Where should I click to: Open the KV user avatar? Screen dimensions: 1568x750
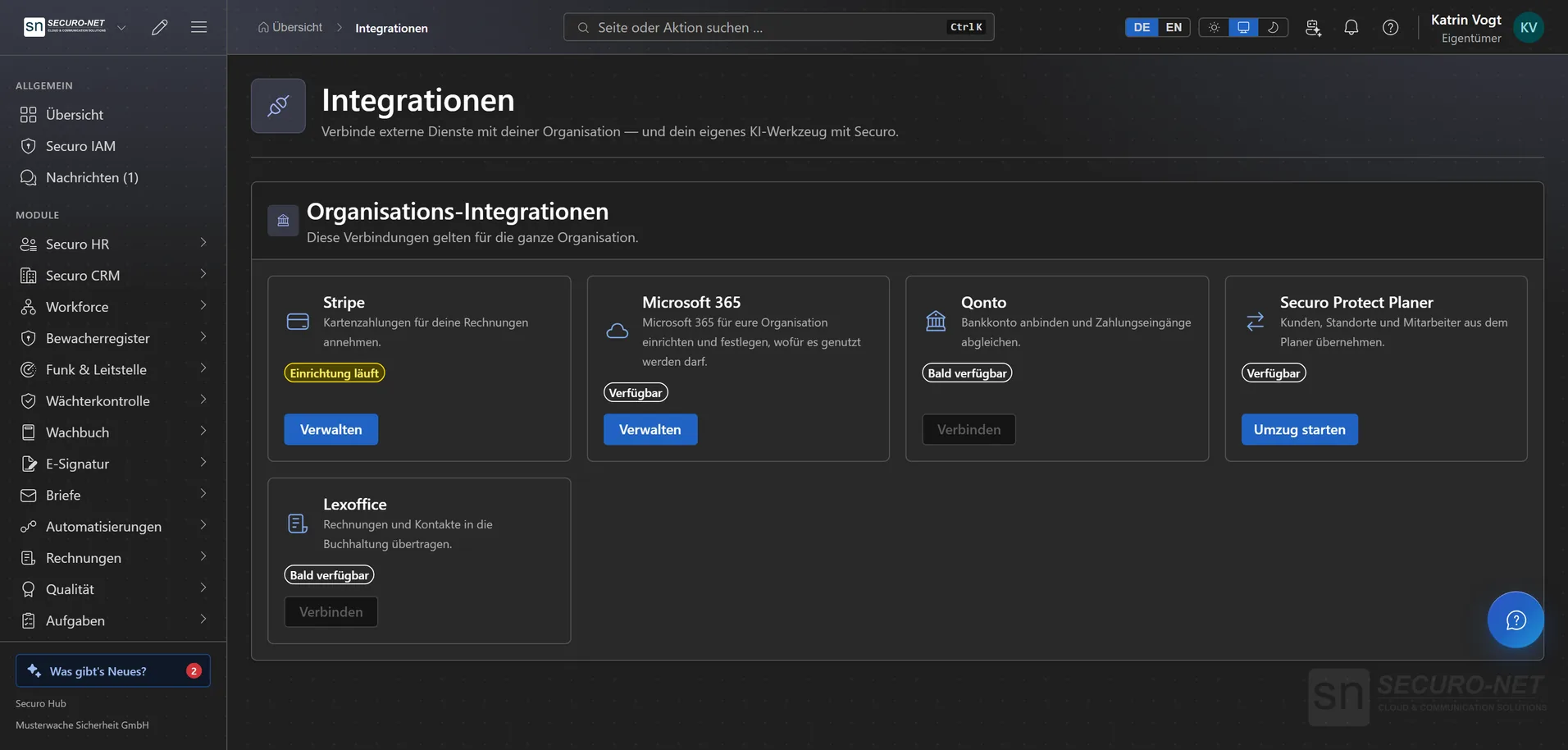pyautogui.click(x=1529, y=27)
